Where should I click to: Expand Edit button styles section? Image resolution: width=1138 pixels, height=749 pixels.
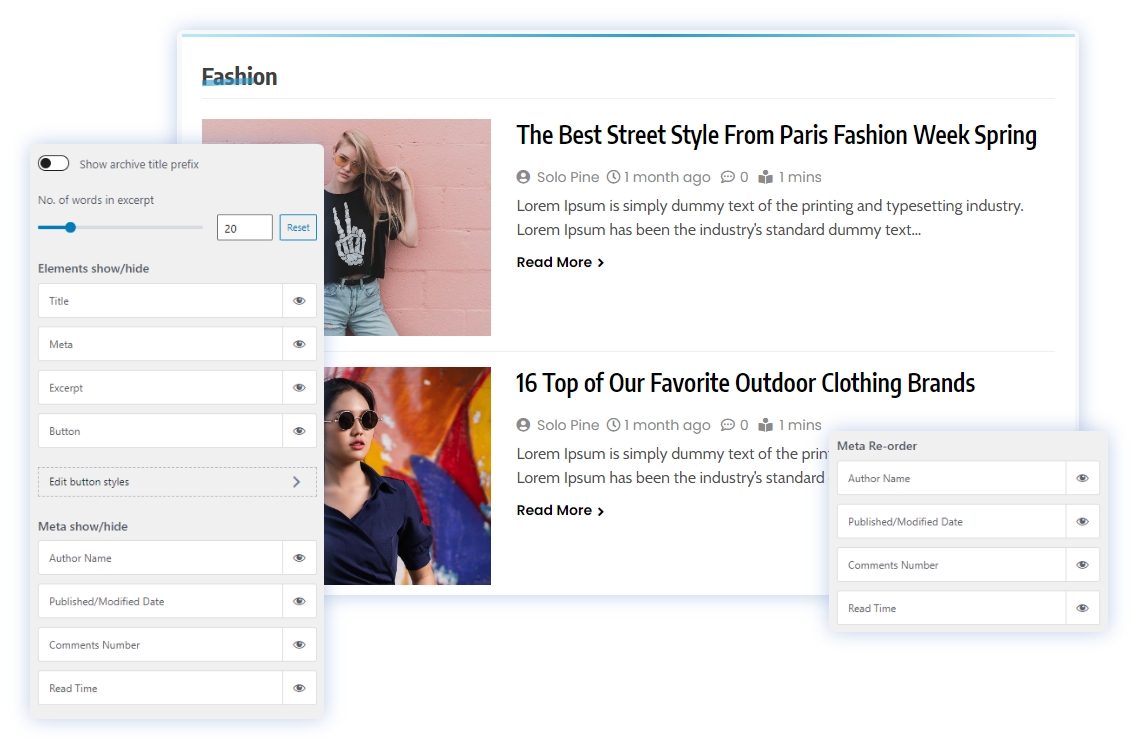[x=177, y=482]
